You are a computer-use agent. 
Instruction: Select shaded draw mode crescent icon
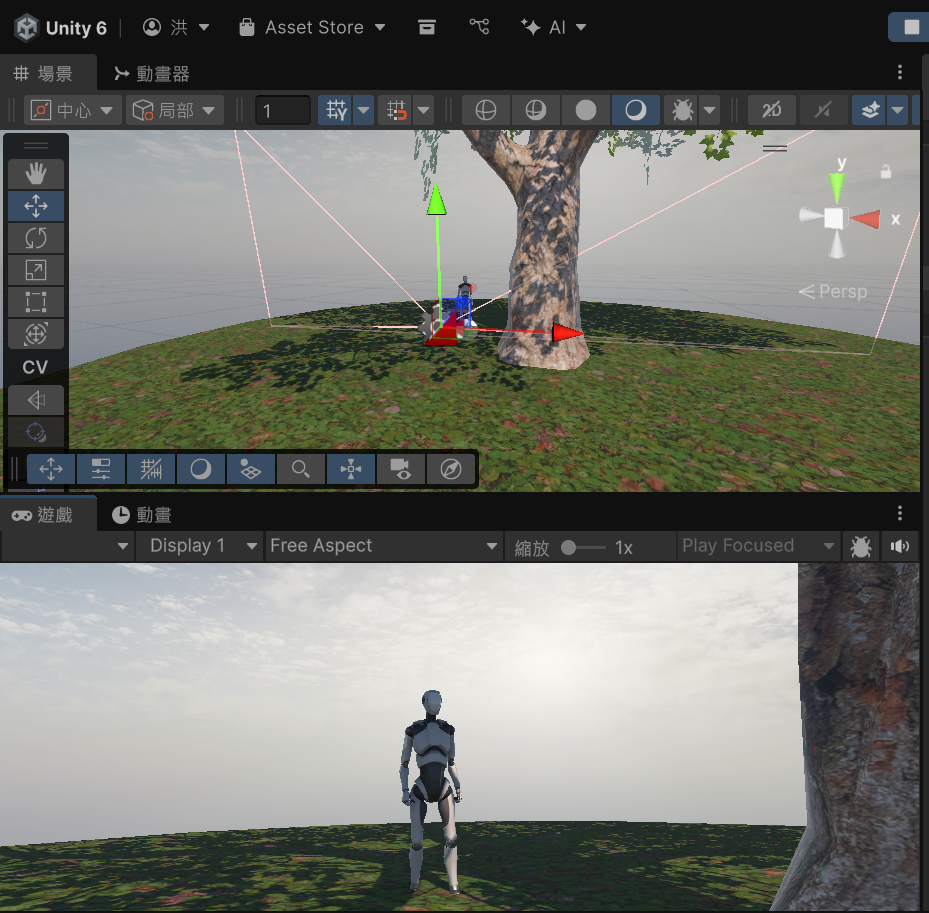(x=636, y=110)
